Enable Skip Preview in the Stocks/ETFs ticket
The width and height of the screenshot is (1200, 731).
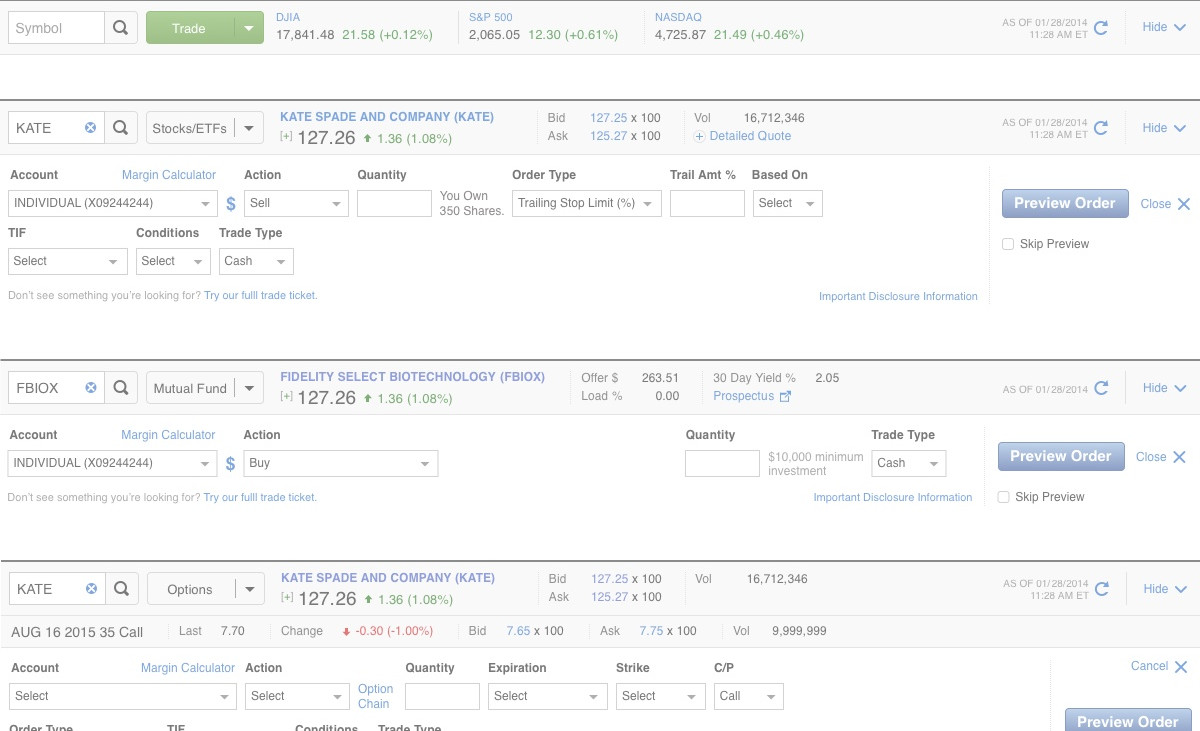pos(1008,244)
